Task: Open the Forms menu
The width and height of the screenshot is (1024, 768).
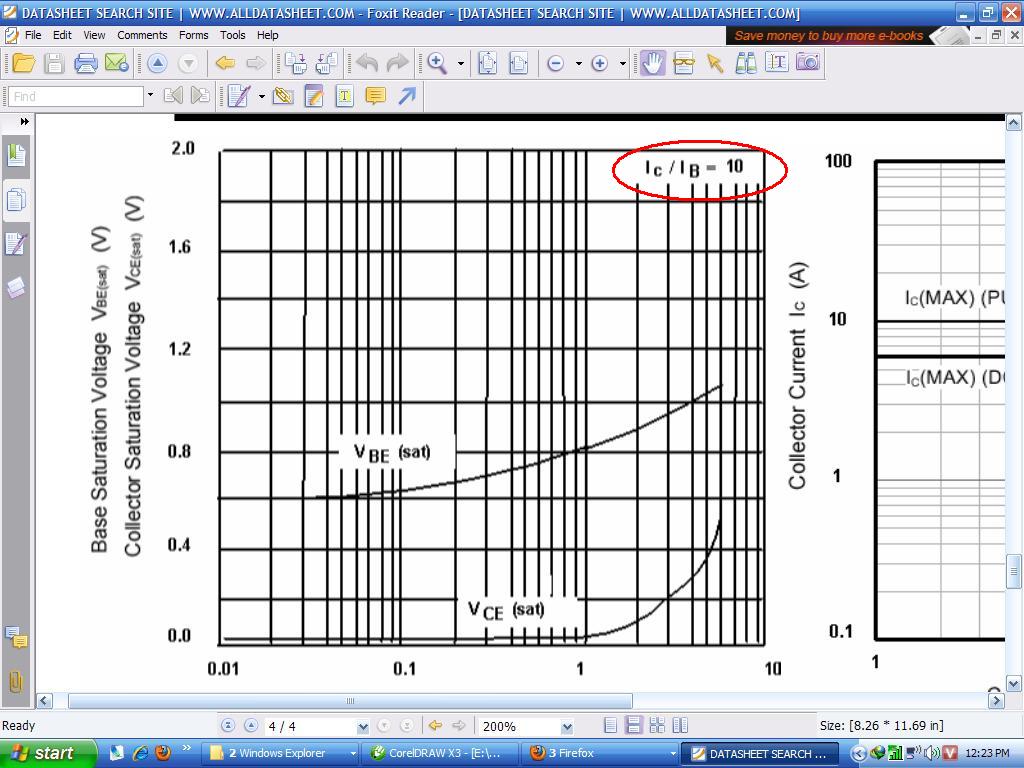Action: tap(193, 35)
